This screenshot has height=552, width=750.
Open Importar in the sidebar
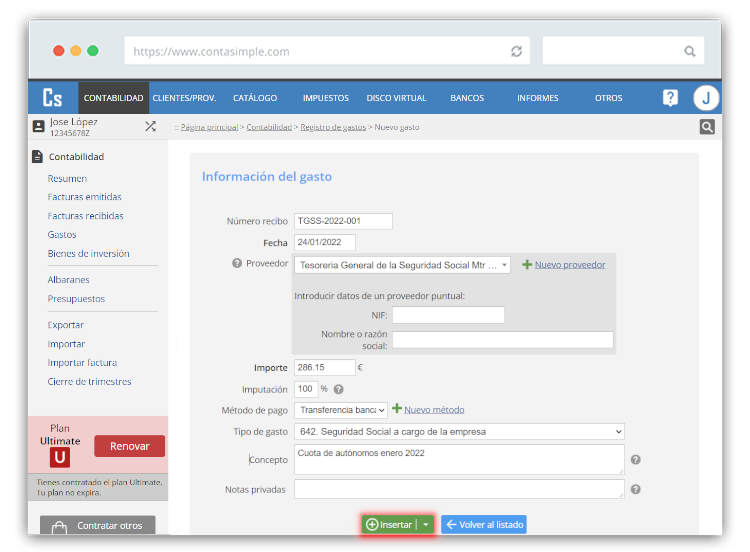[66, 344]
